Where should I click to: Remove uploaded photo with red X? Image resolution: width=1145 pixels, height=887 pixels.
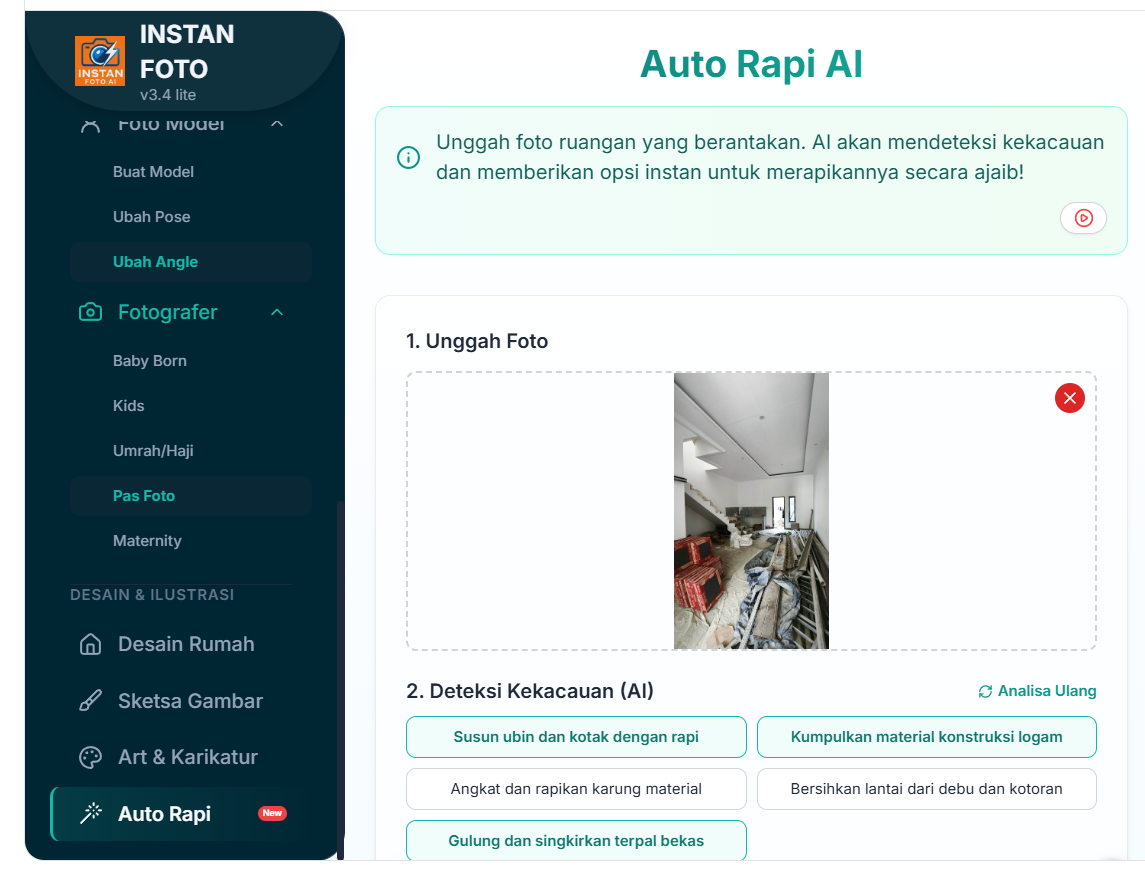pos(1069,398)
